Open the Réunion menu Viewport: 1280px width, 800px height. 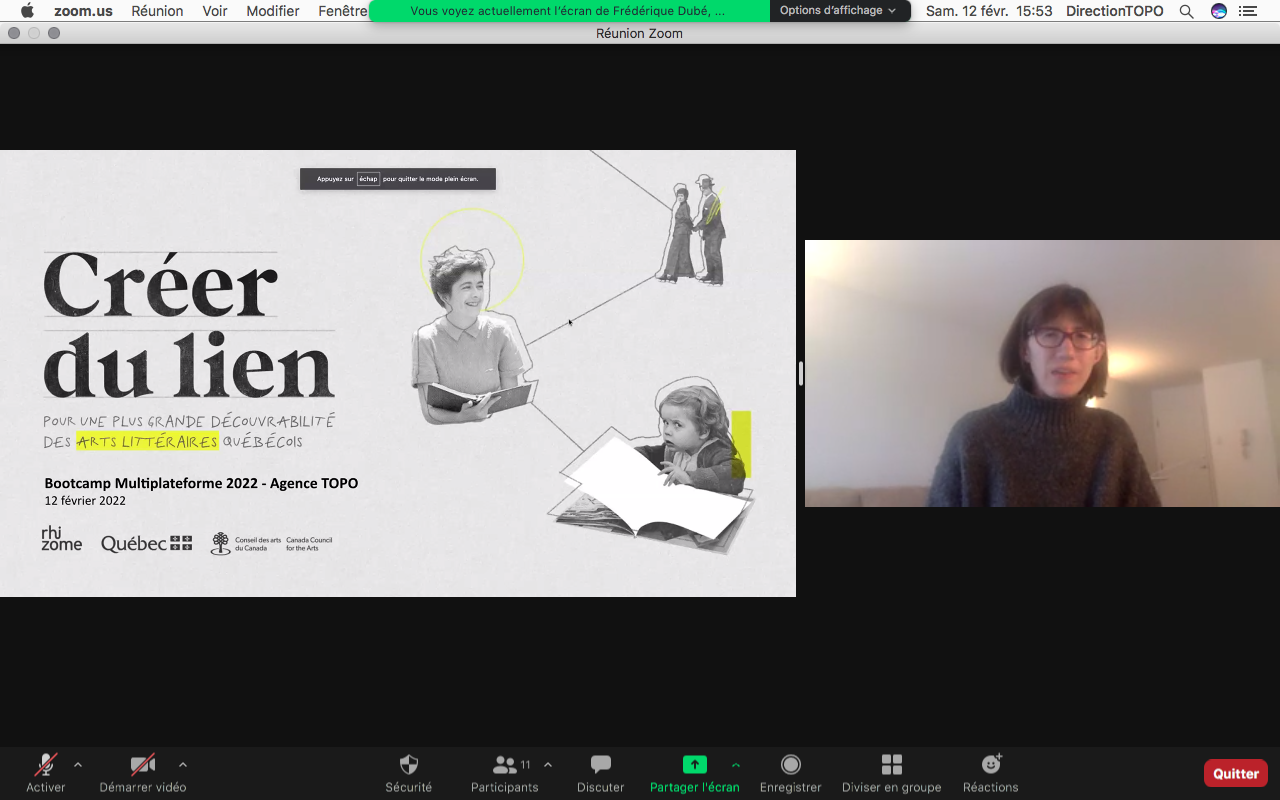(x=157, y=11)
